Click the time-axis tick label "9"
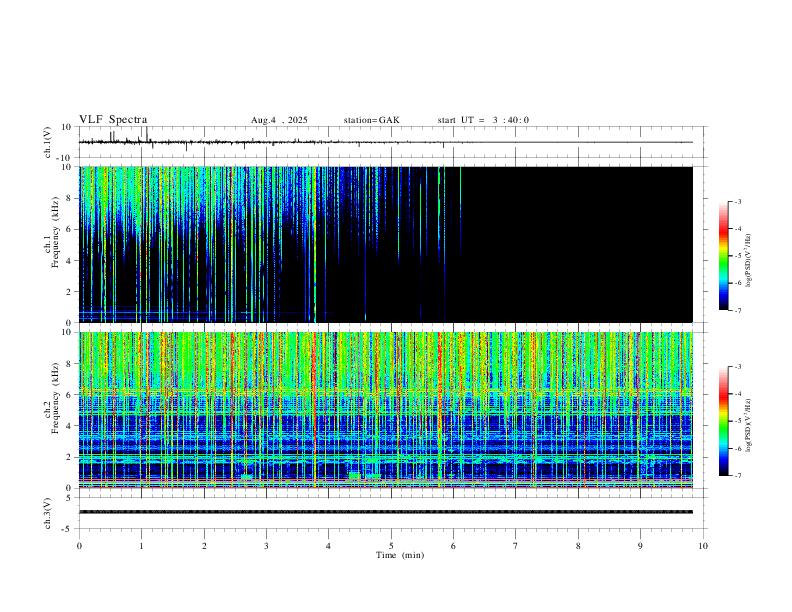The height and width of the screenshot is (612, 792). (x=640, y=546)
